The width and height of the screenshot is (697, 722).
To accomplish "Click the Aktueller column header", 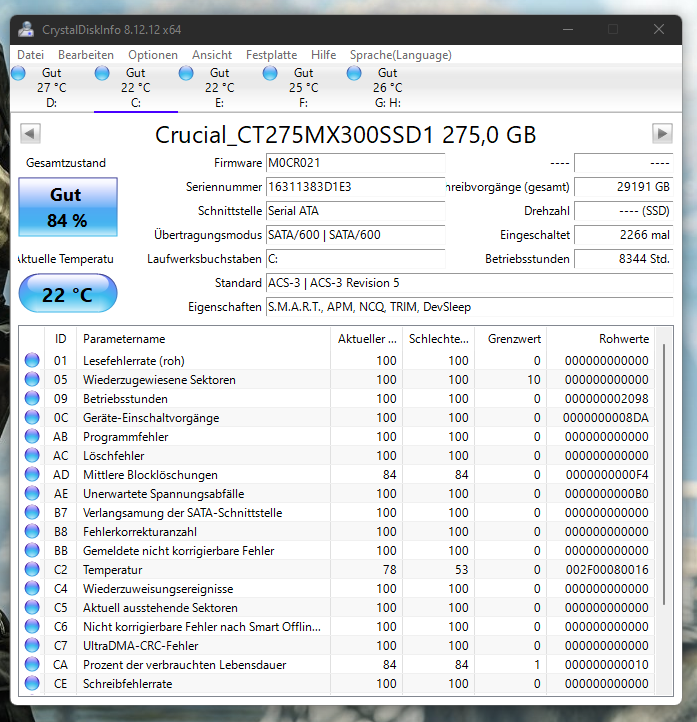I will pos(366,339).
